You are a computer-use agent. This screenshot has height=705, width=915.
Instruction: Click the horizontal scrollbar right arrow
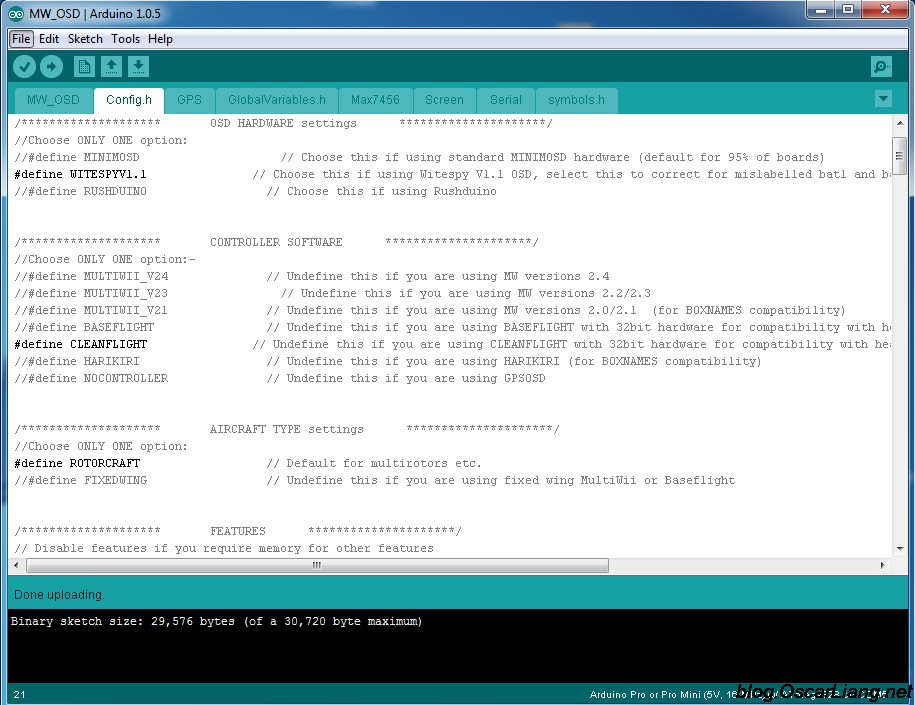pos(882,565)
